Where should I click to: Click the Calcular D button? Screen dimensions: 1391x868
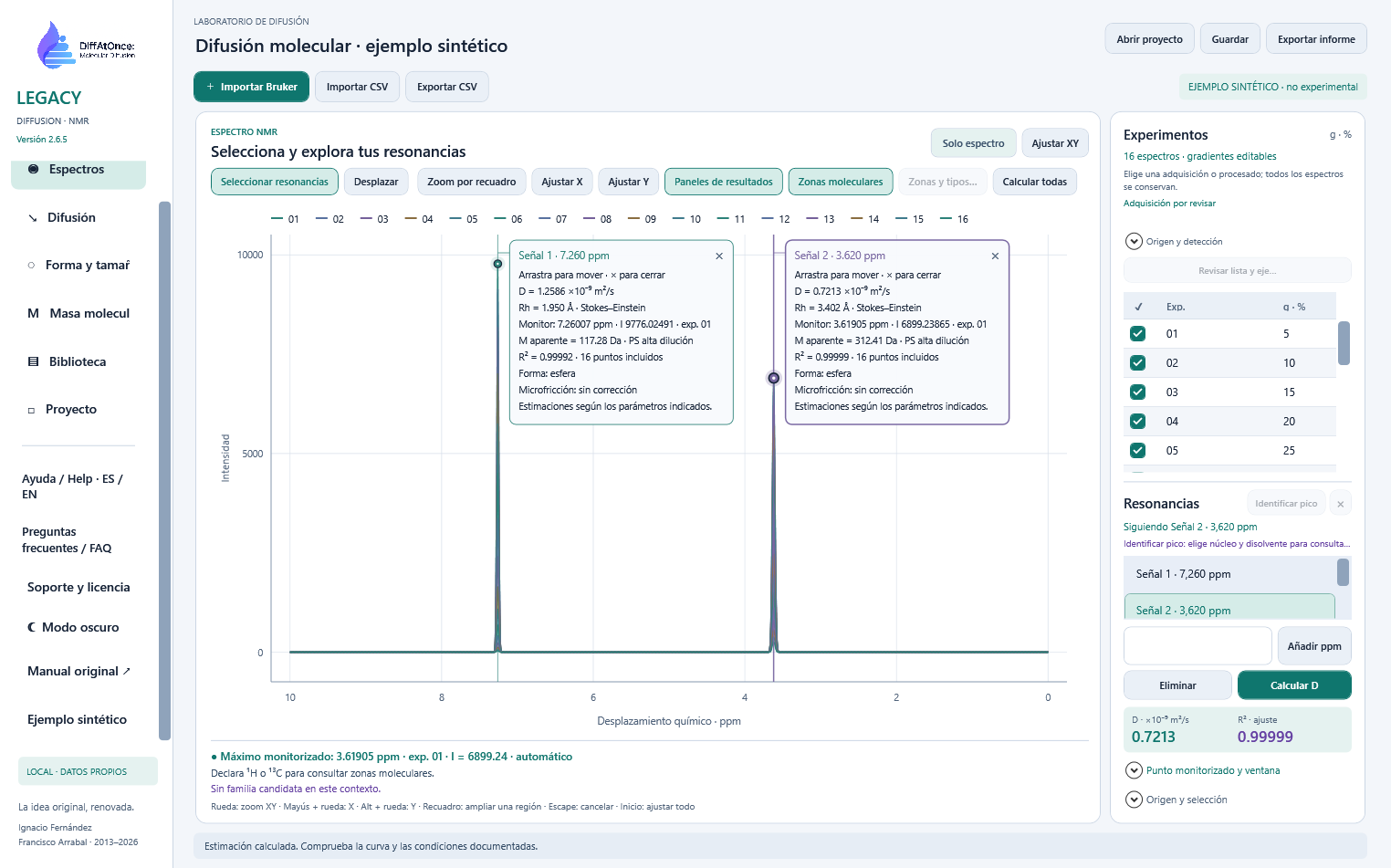pos(1294,685)
